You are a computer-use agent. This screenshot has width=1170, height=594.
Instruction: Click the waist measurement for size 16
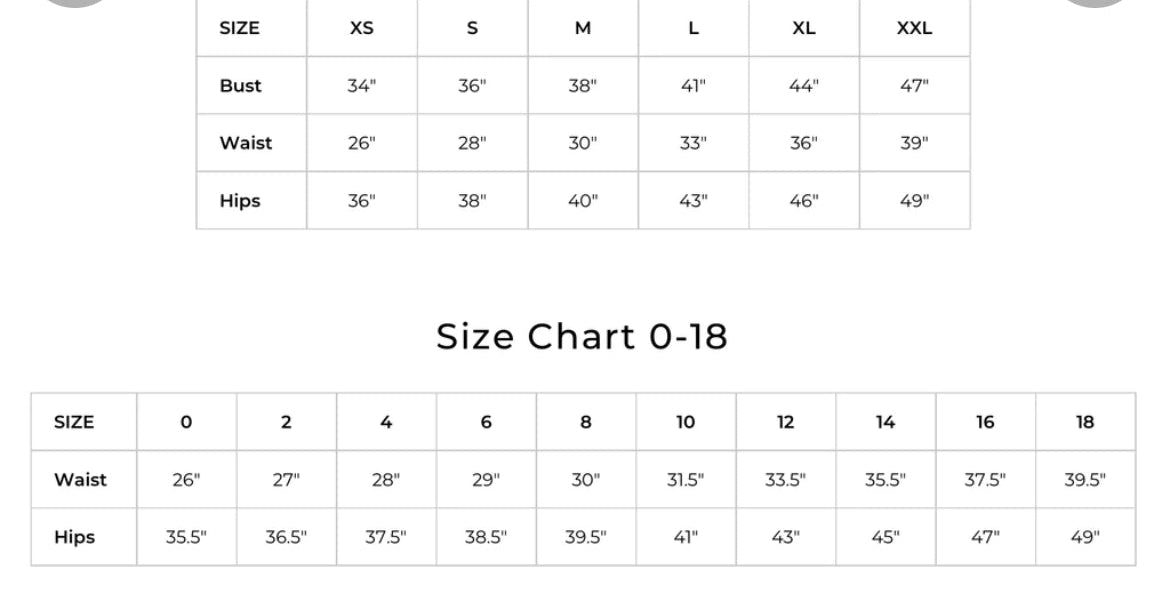pyautogui.click(x=985, y=480)
